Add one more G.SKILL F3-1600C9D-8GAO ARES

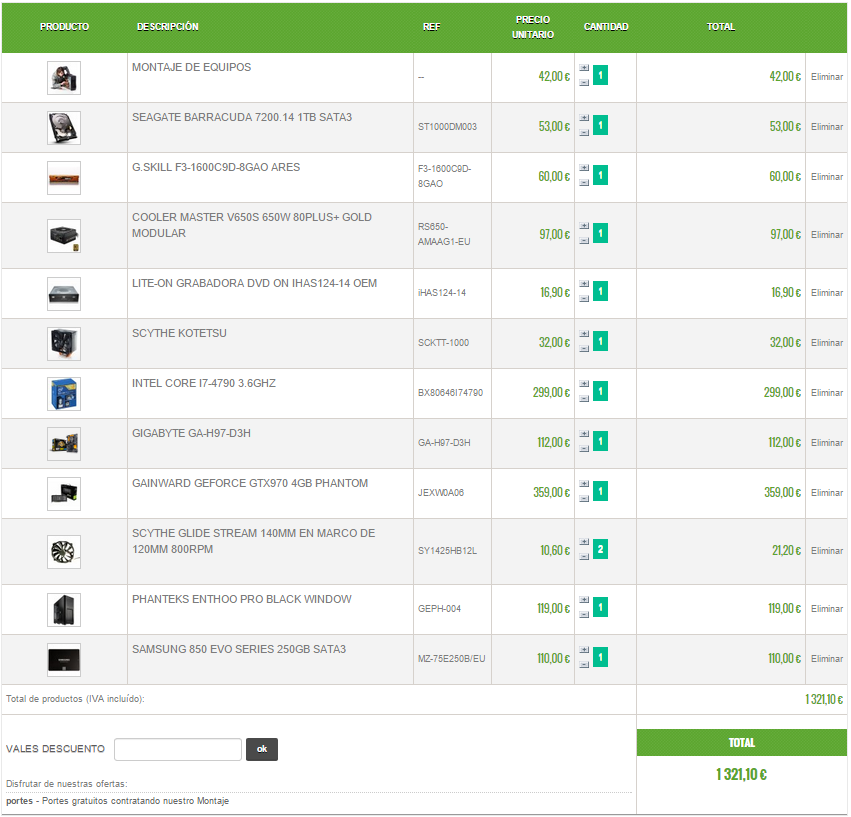pos(584,168)
